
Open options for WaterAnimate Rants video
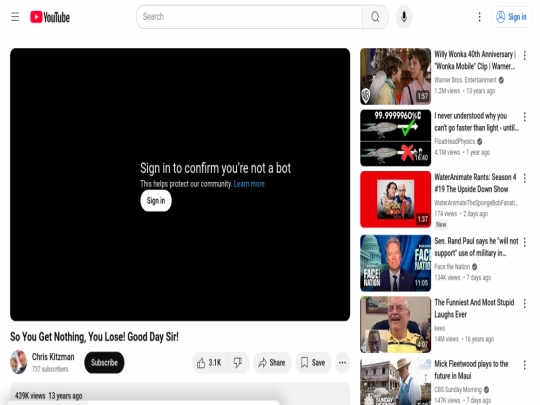click(525, 178)
